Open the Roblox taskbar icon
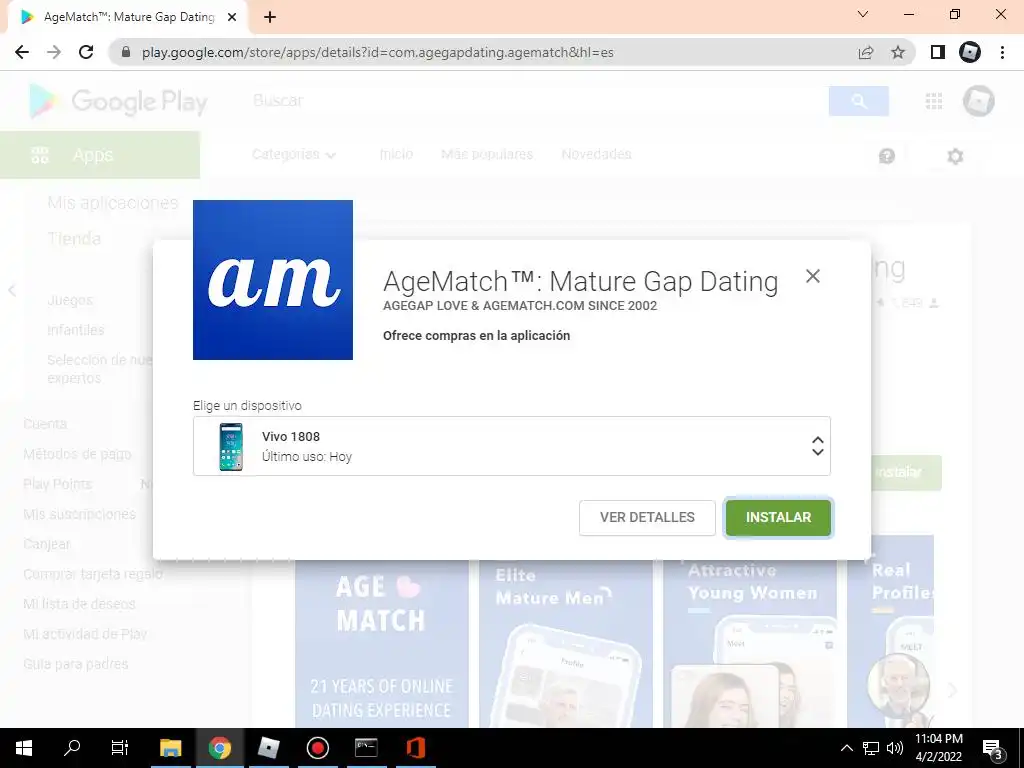This screenshot has width=1024, height=768. click(x=268, y=748)
